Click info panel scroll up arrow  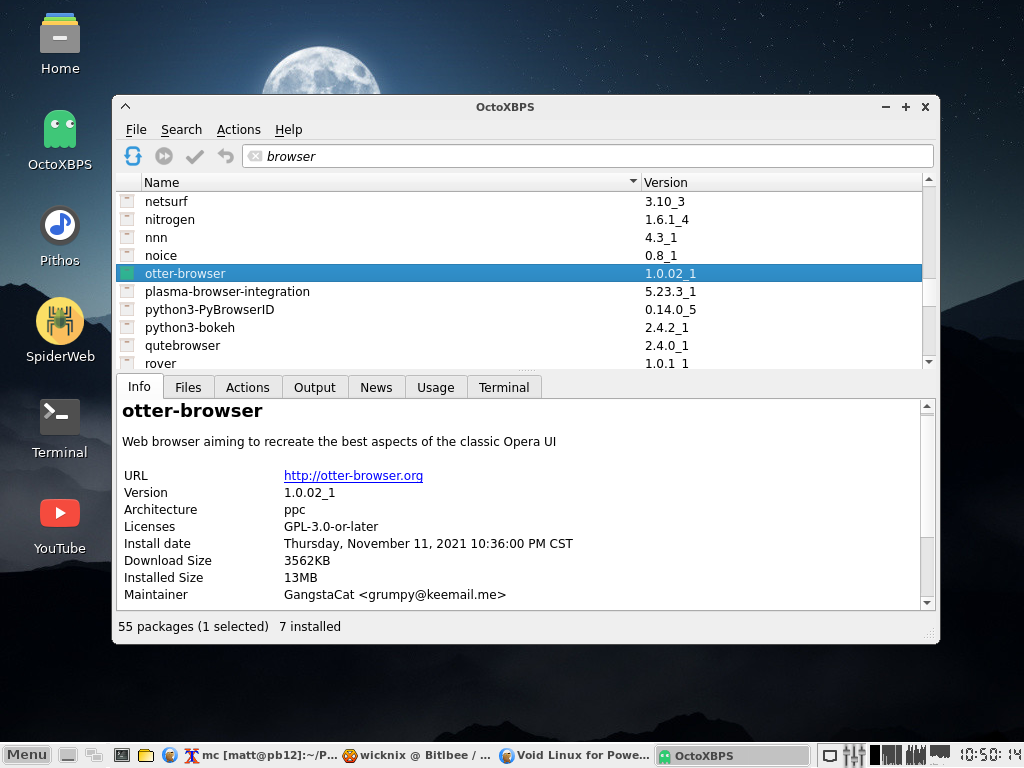(927, 408)
